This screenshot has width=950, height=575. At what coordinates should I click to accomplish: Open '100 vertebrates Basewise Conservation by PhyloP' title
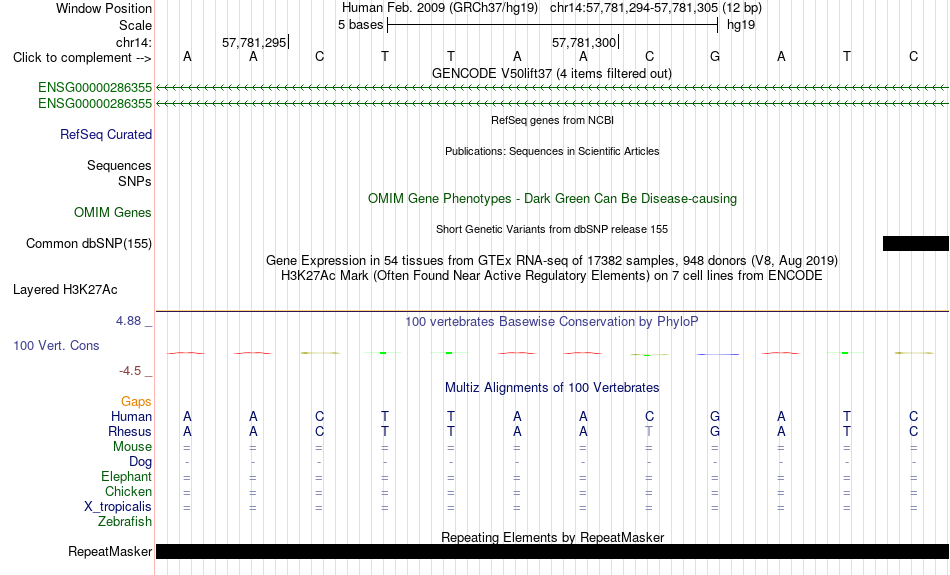tap(552, 322)
